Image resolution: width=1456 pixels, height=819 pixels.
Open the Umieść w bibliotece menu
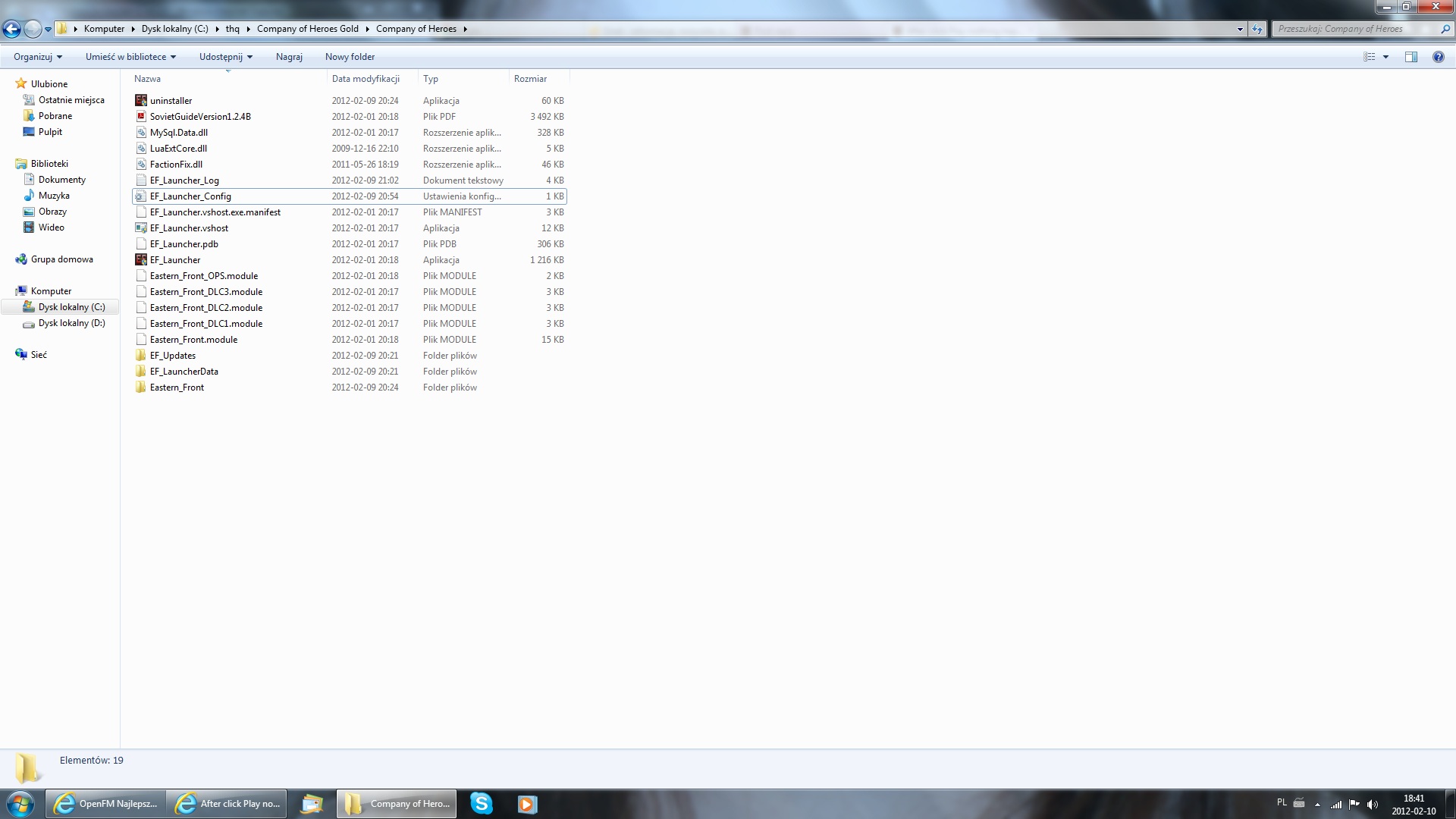pyautogui.click(x=130, y=57)
